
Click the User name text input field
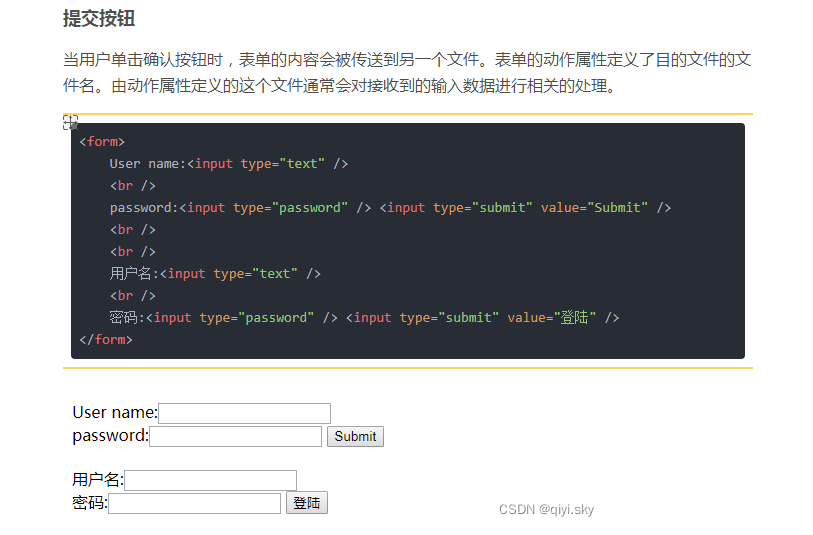tap(244, 413)
